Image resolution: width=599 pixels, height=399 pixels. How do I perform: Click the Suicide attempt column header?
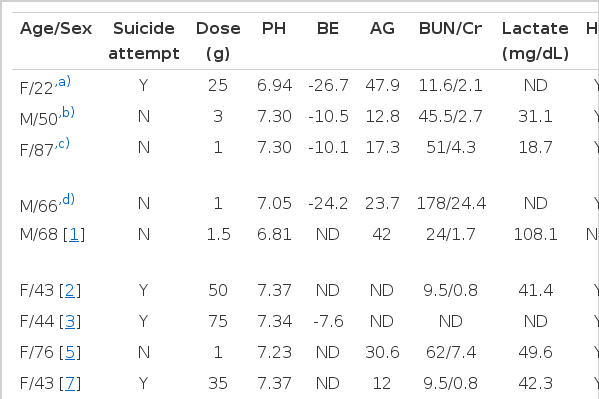144,41
